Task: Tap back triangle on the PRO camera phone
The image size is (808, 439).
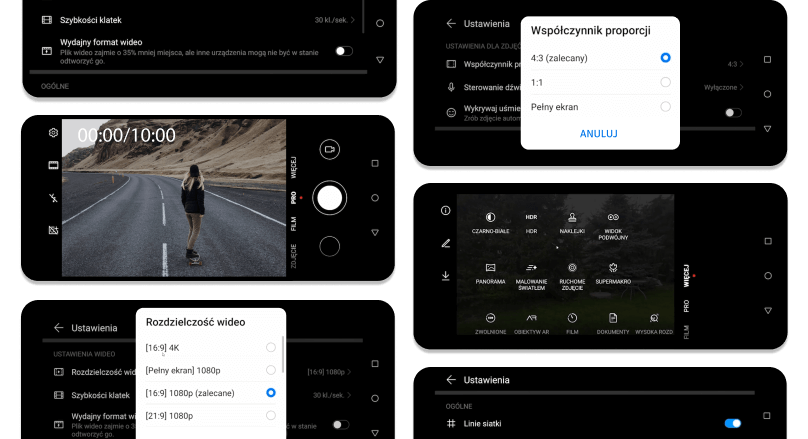Action: point(375,232)
